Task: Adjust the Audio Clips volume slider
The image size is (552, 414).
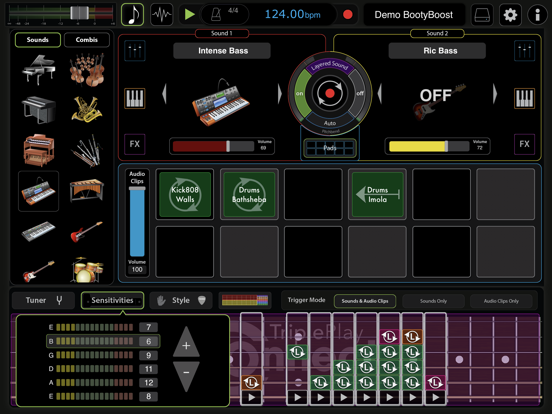Action: coord(137,222)
